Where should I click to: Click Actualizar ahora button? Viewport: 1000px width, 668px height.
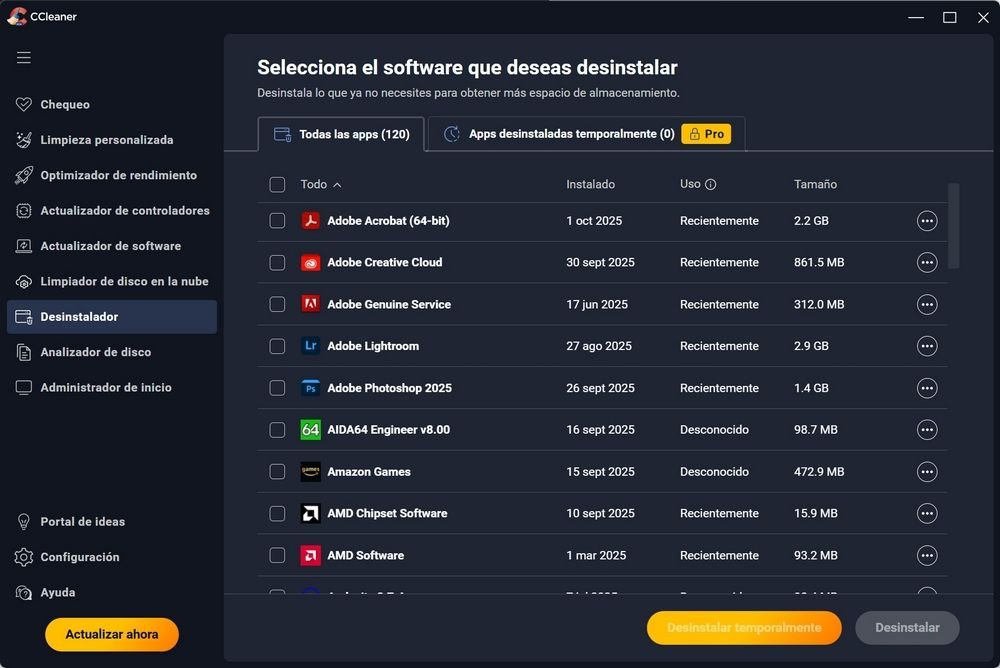112,634
